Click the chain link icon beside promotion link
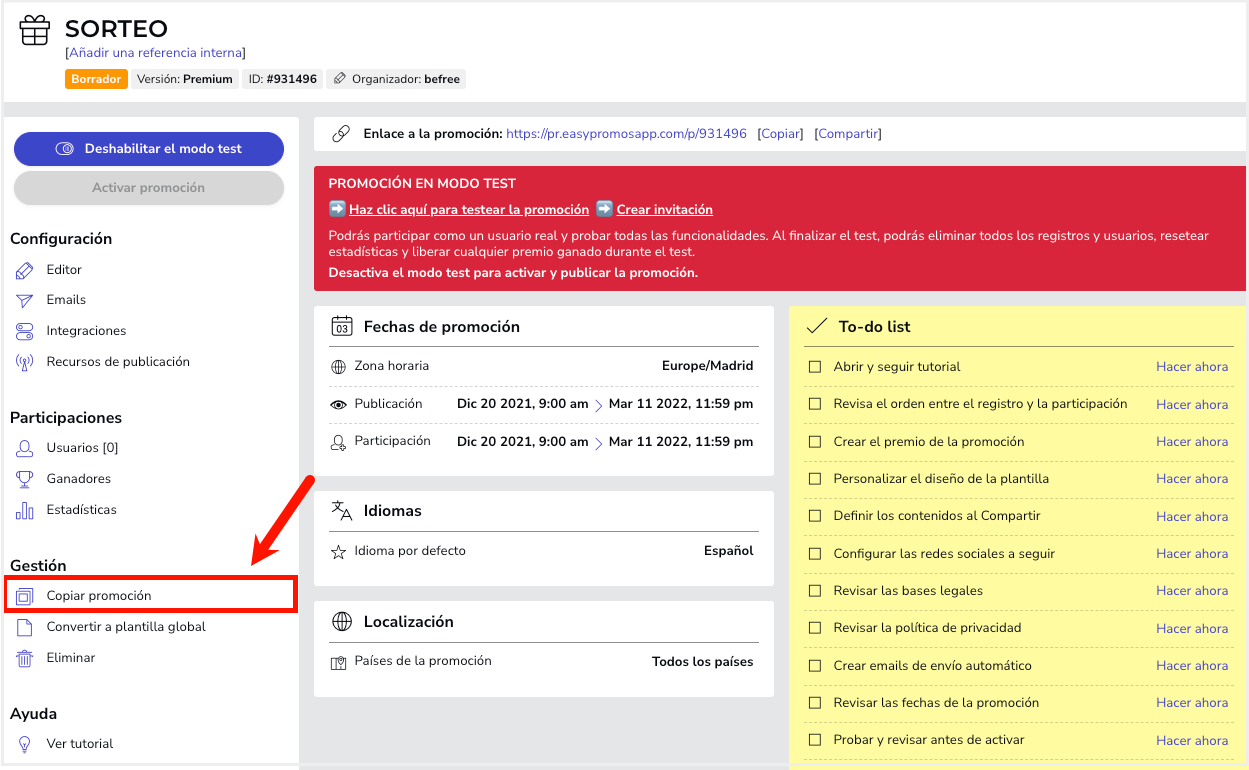This screenshot has height=770, width=1249. coord(341,133)
